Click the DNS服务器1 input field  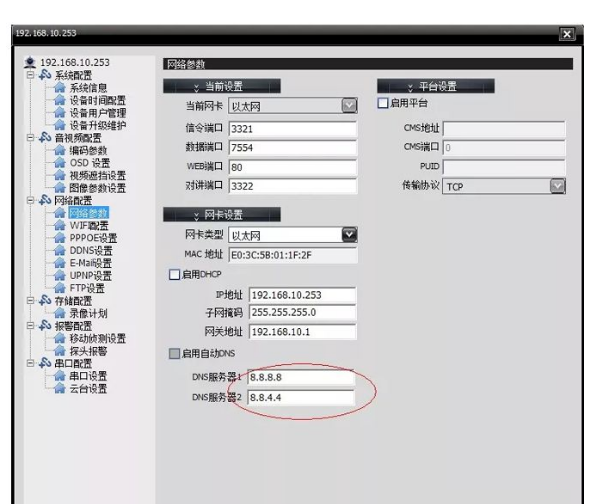[x=301, y=377]
